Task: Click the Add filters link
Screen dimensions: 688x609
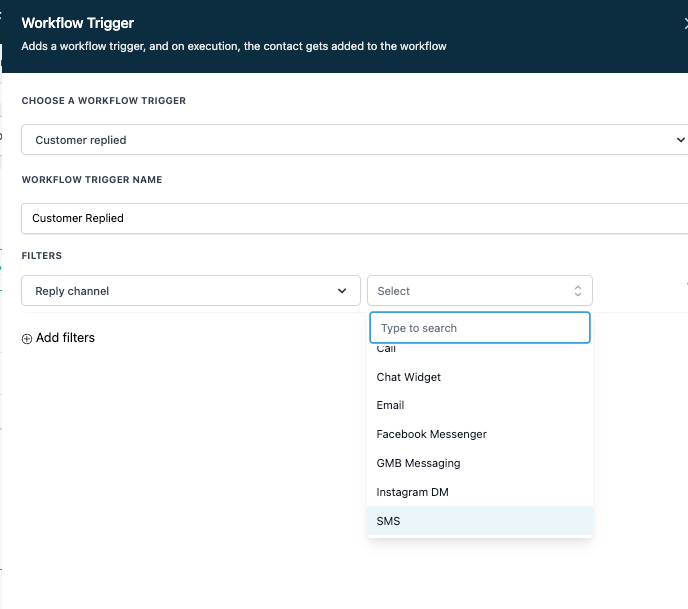Action: pyautogui.click(x=65, y=338)
